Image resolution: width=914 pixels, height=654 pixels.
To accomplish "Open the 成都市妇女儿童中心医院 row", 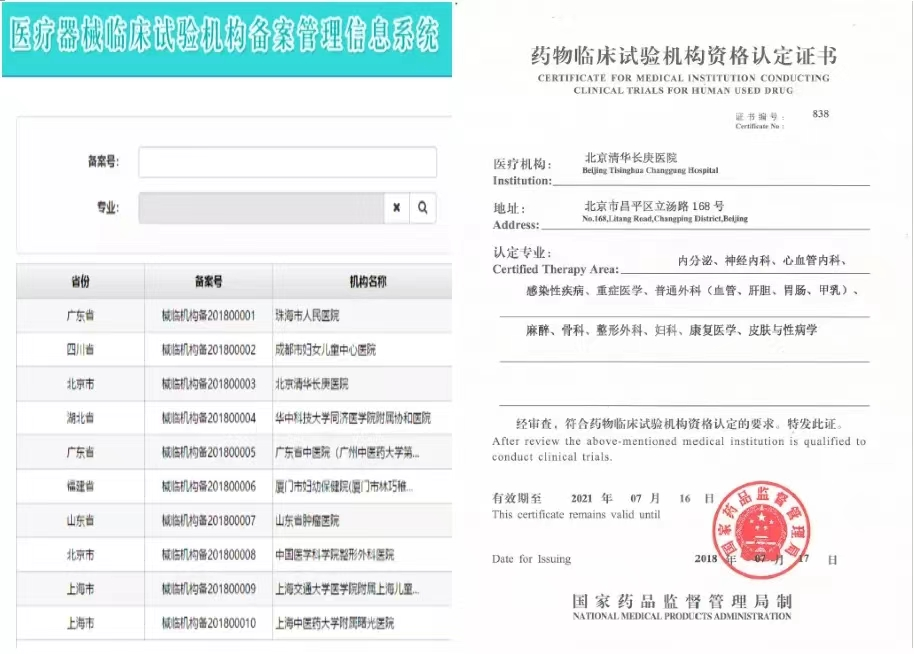I will point(325,350).
